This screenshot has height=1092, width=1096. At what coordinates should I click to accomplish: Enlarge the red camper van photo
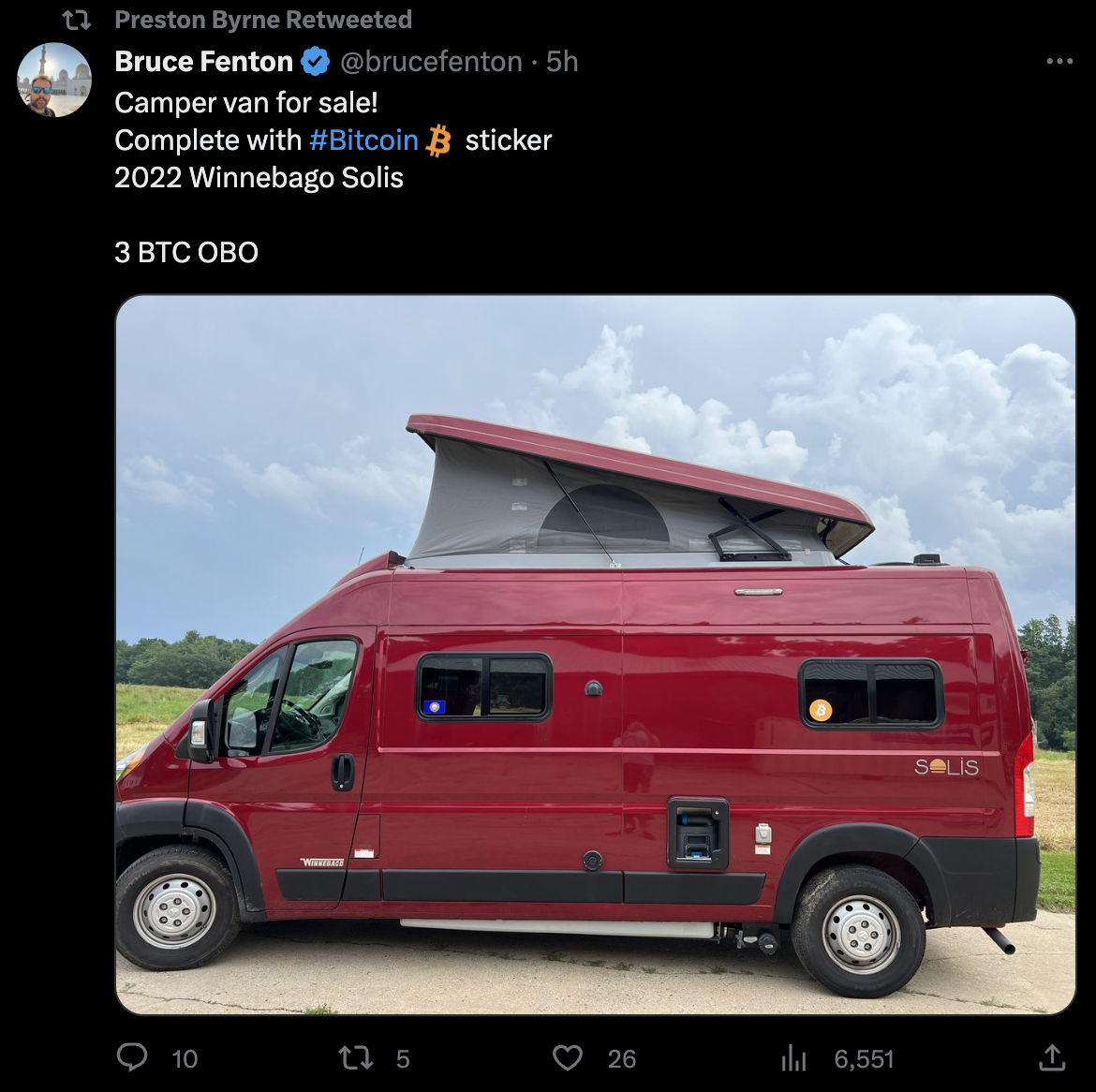click(x=595, y=655)
